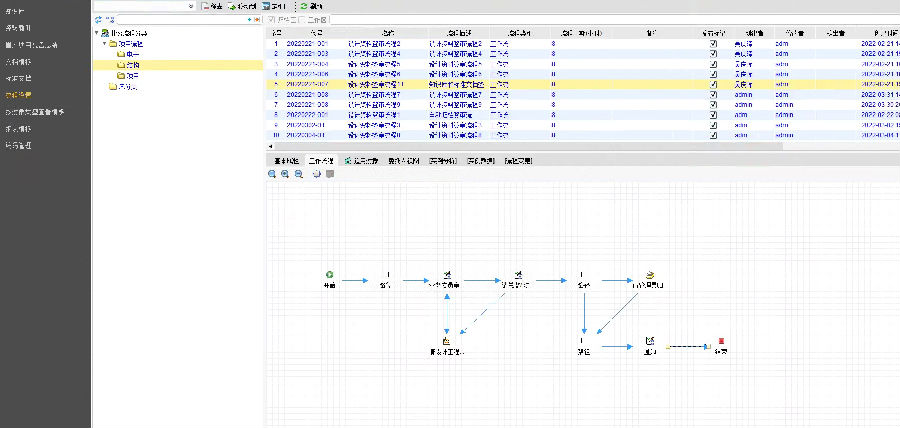Click the green start node in workflow diagram
The width and height of the screenshot is (900, 428).
pyautogui.click(x=329, y=274)
